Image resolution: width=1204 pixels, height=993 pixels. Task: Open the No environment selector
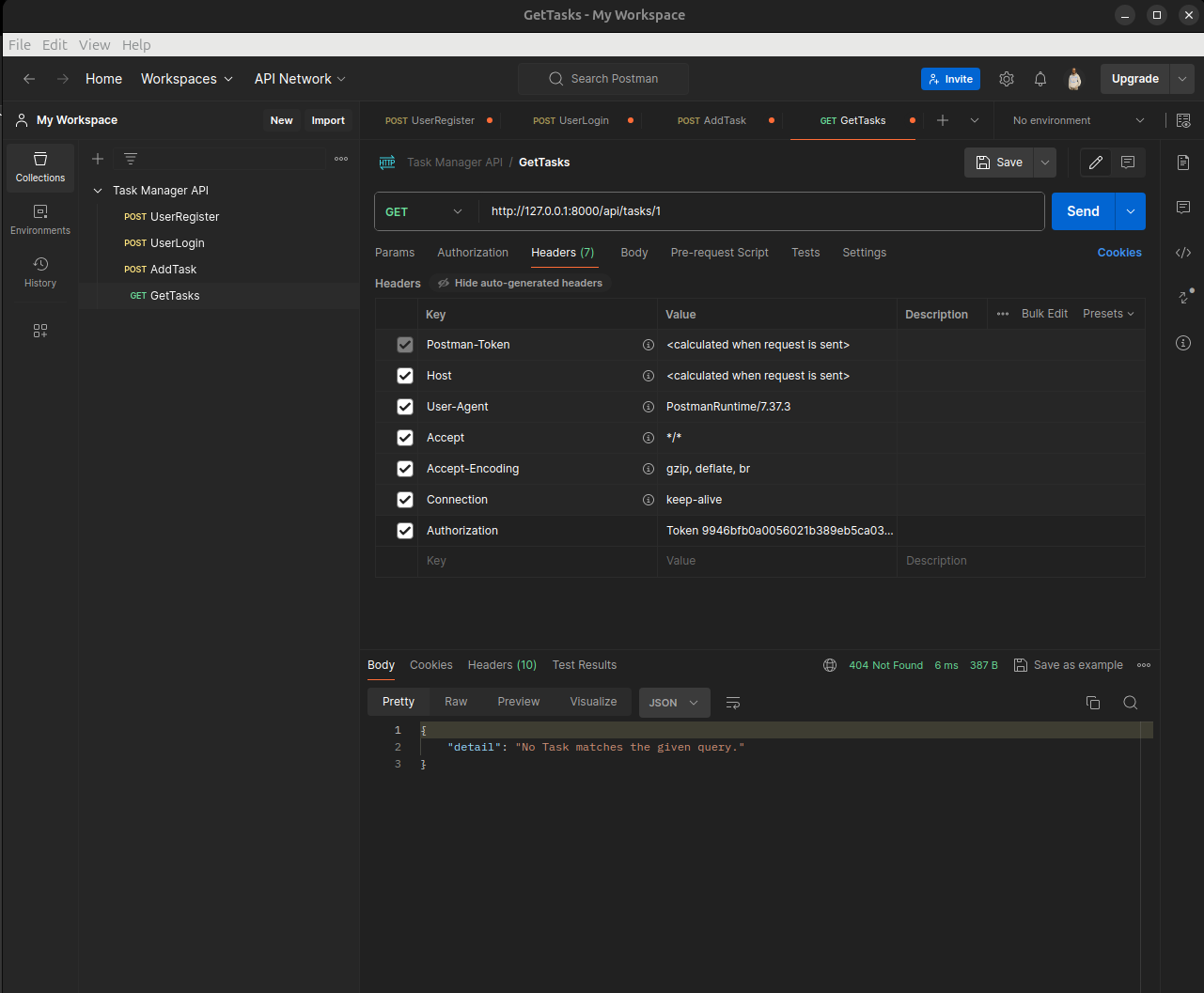click(1078, 120)
